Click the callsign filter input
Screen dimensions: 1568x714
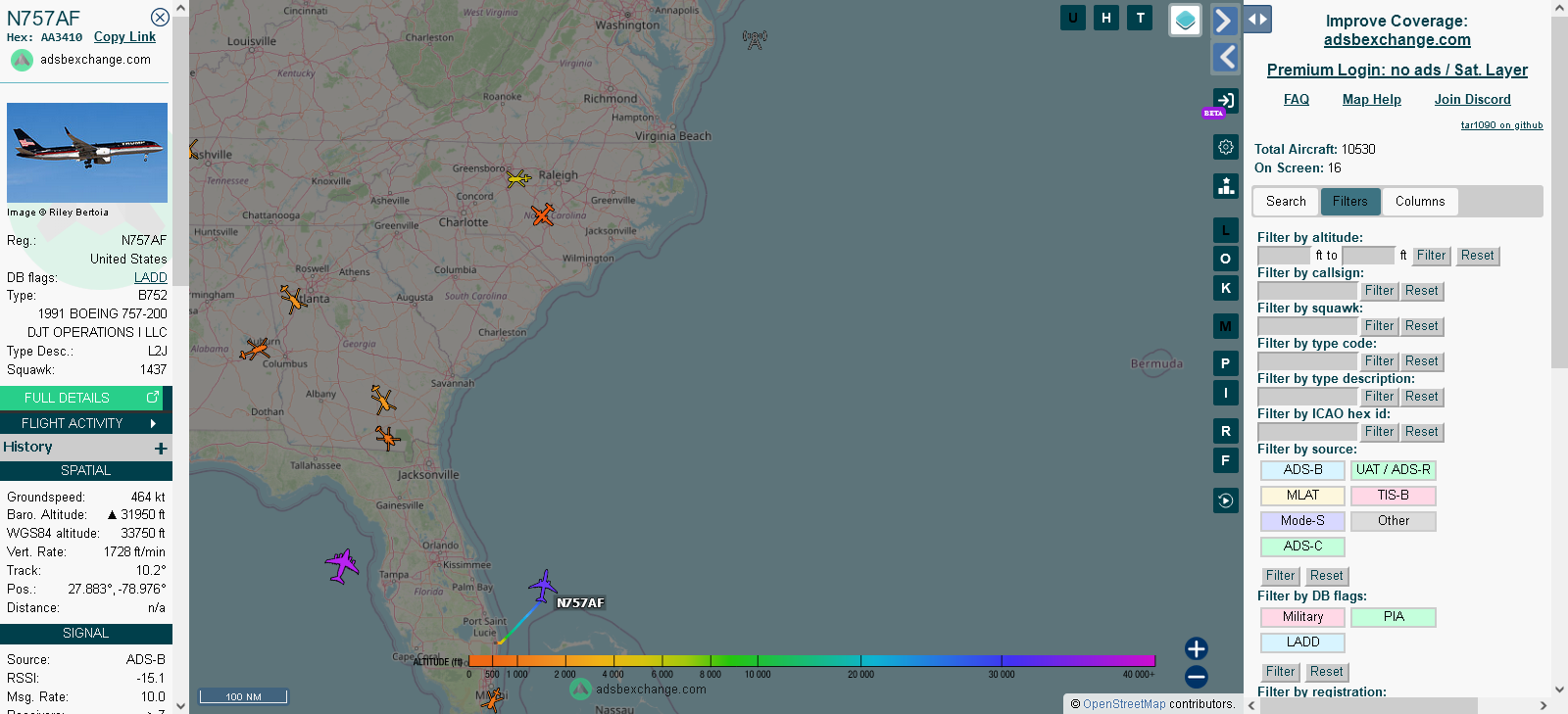click(1307, 291)
